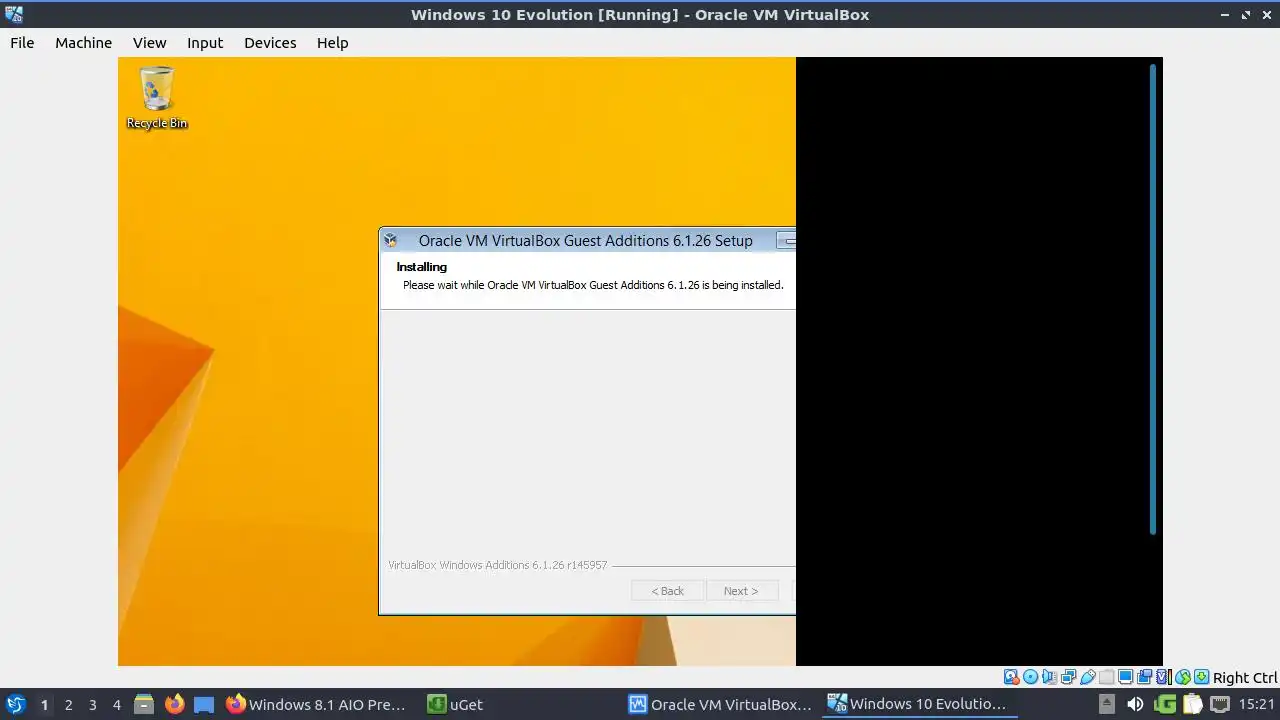Switch to the uGet taskbar window
Image resolution: width=1280 pixels, height=720 pixels.
(x=456, y=704)
